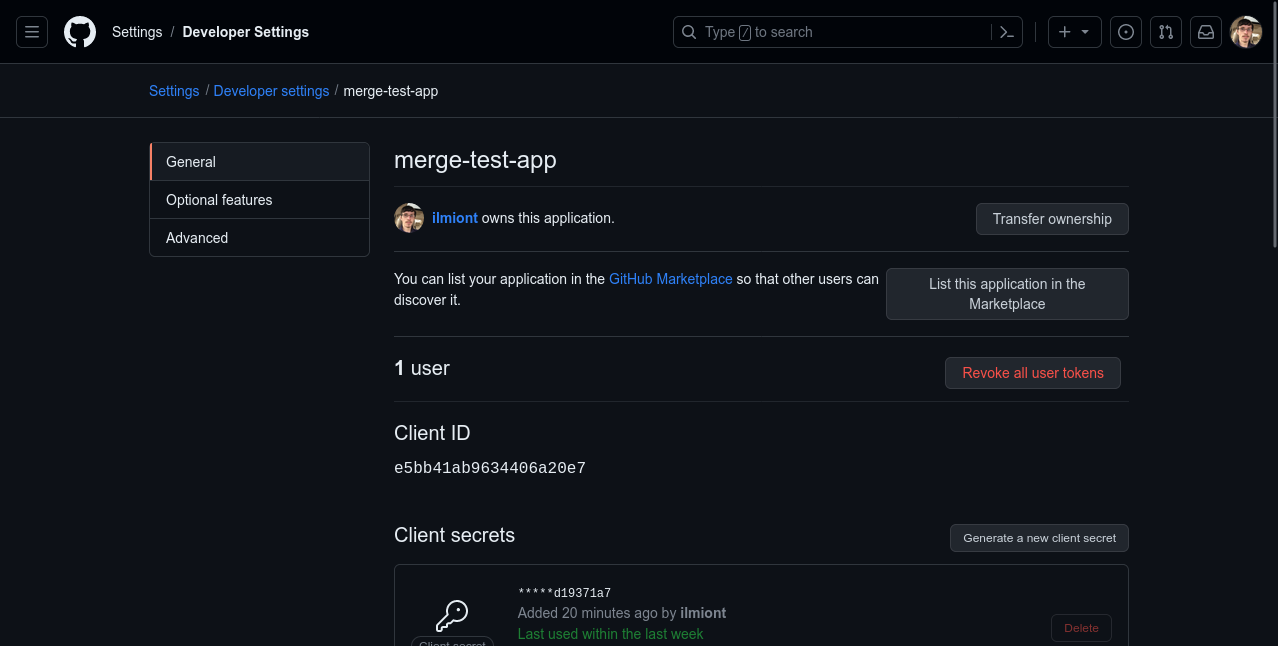Open the Issues icon in the header
The width and height of the screenshot is (1278, 646).
tap(1125, 31)
